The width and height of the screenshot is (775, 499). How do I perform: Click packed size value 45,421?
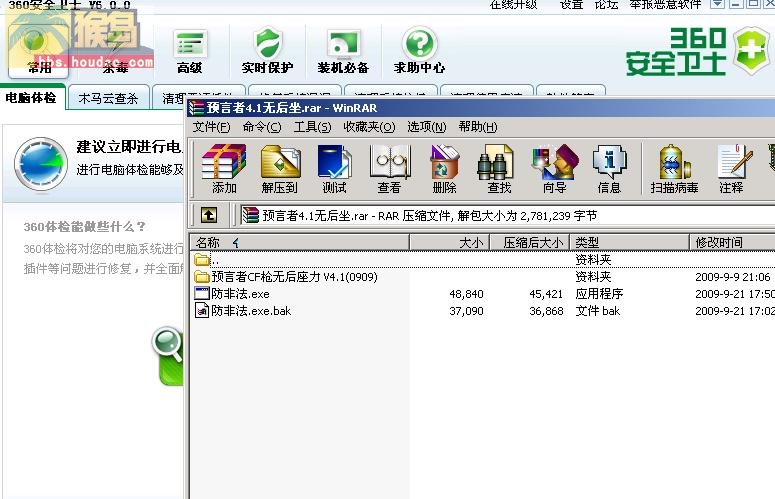point(546,294)
